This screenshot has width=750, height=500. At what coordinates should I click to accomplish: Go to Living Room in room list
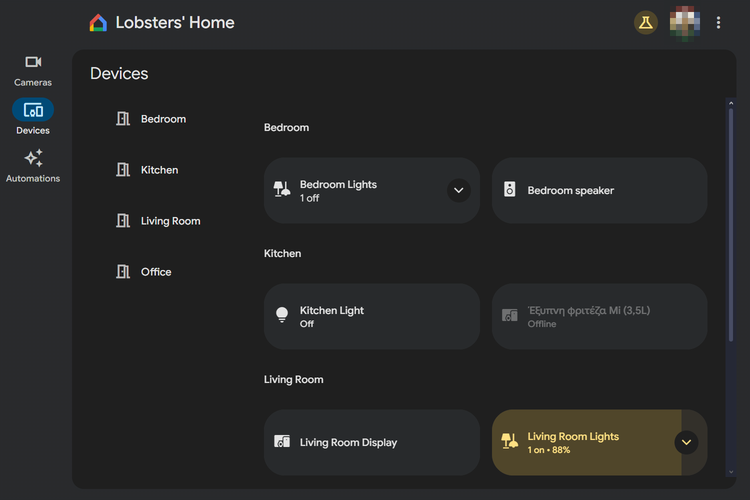(x=170, y=221)
